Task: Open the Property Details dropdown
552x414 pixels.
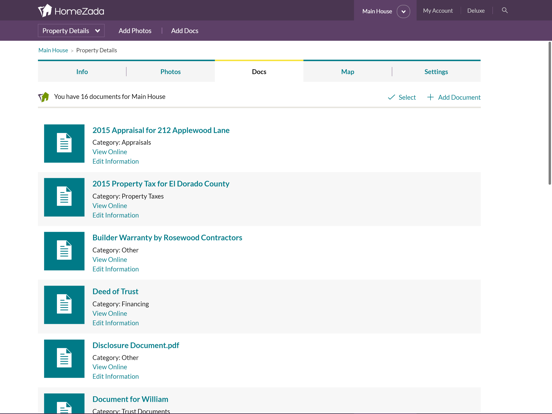Action: tap(71, 31)
